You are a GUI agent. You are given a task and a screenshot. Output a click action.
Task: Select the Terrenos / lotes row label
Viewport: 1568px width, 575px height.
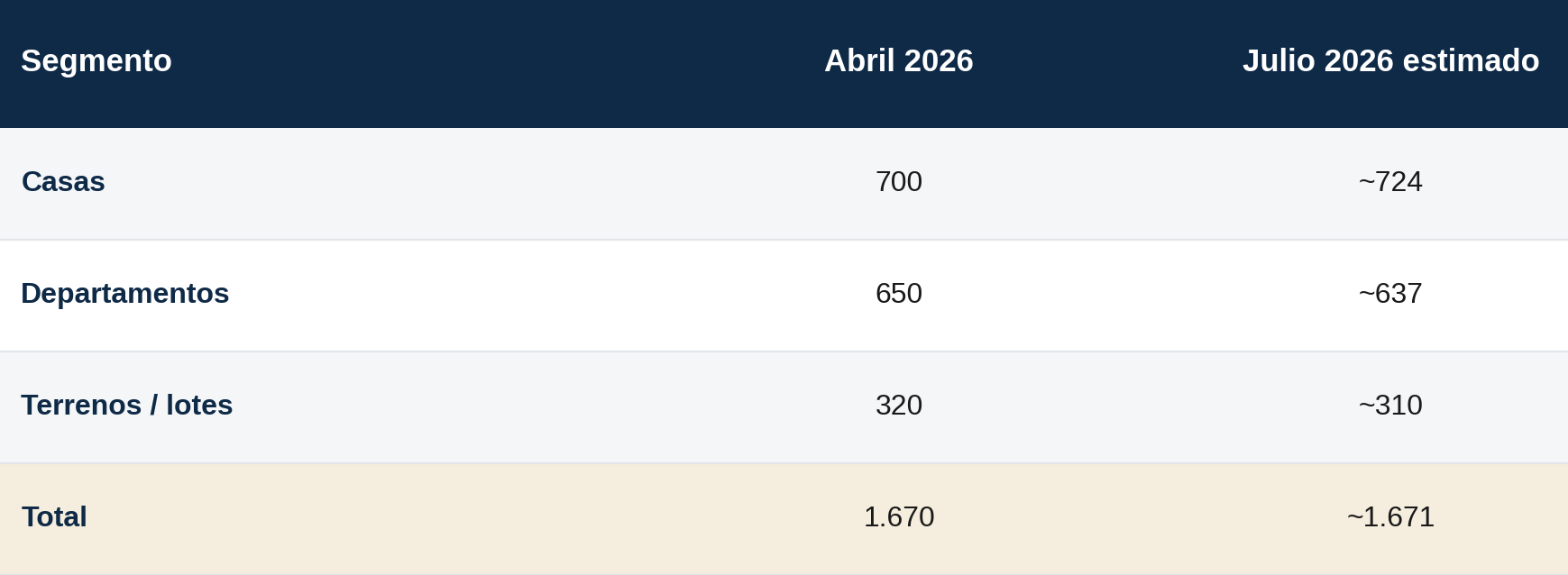pos(127,405)
